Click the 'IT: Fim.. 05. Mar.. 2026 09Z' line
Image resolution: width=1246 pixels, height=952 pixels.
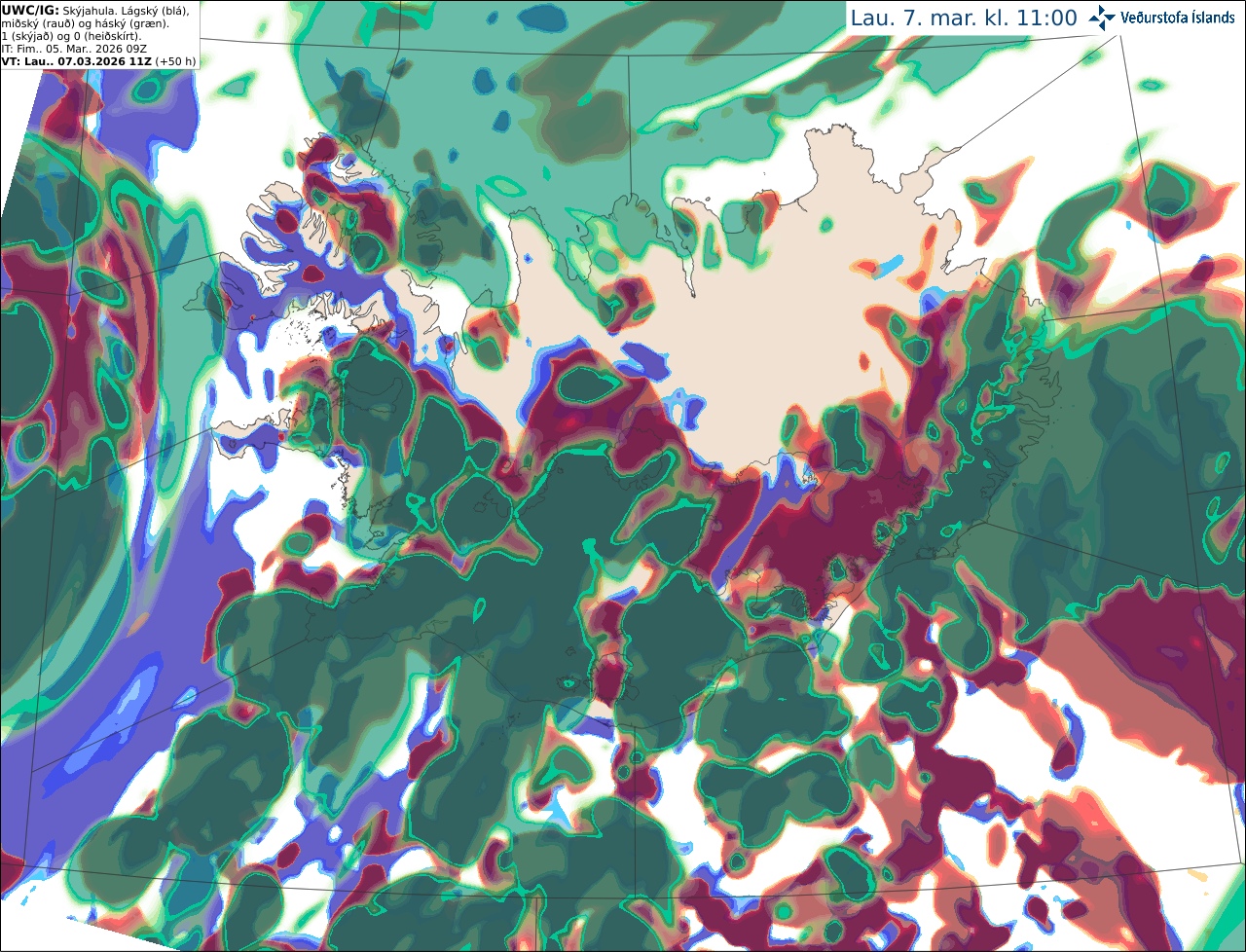tap(74, 48)
